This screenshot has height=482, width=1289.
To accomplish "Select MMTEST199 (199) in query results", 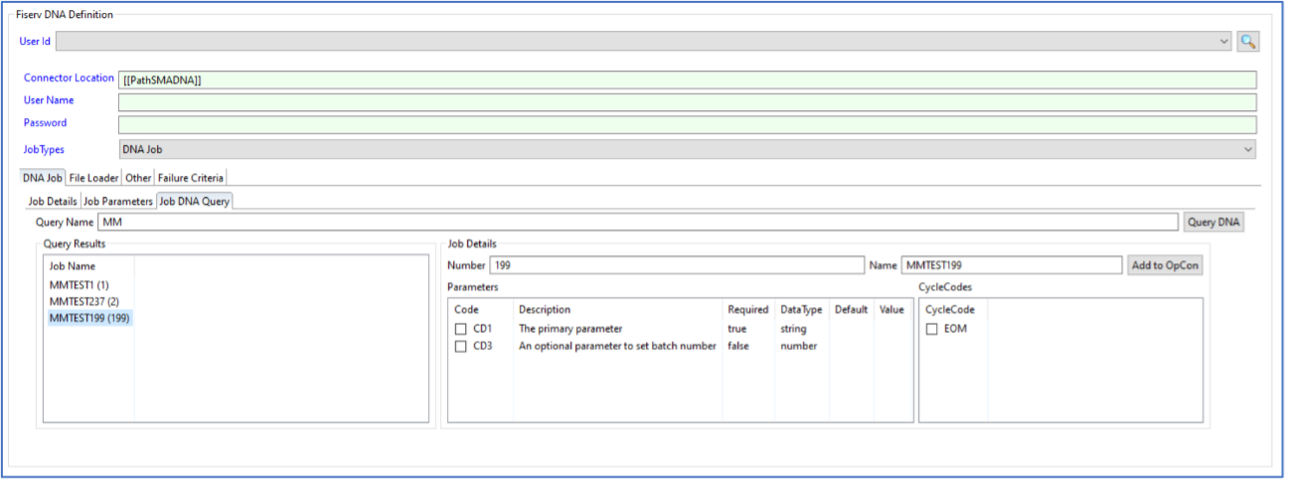I will tap(89, 318).
